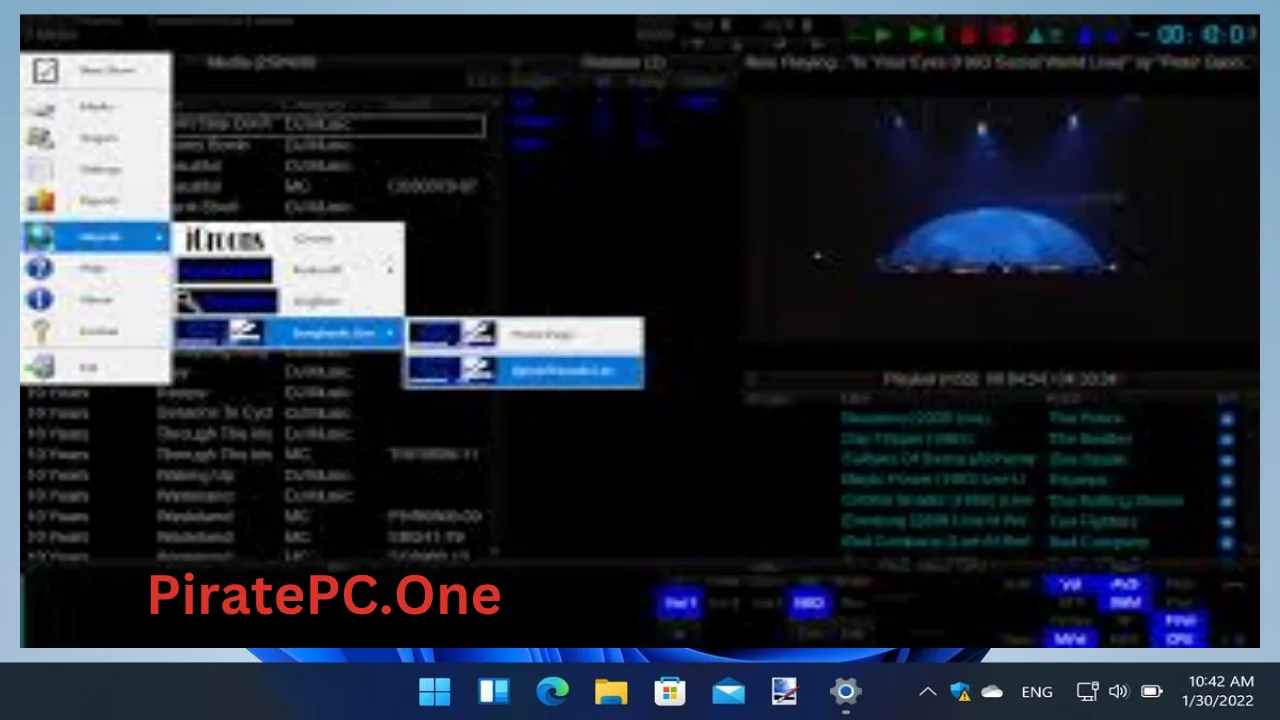The width and height of the screenshot is (1280, 720).
Task: Click the blue icon on the Bad Company row
Action: (x=1227, y=542)
